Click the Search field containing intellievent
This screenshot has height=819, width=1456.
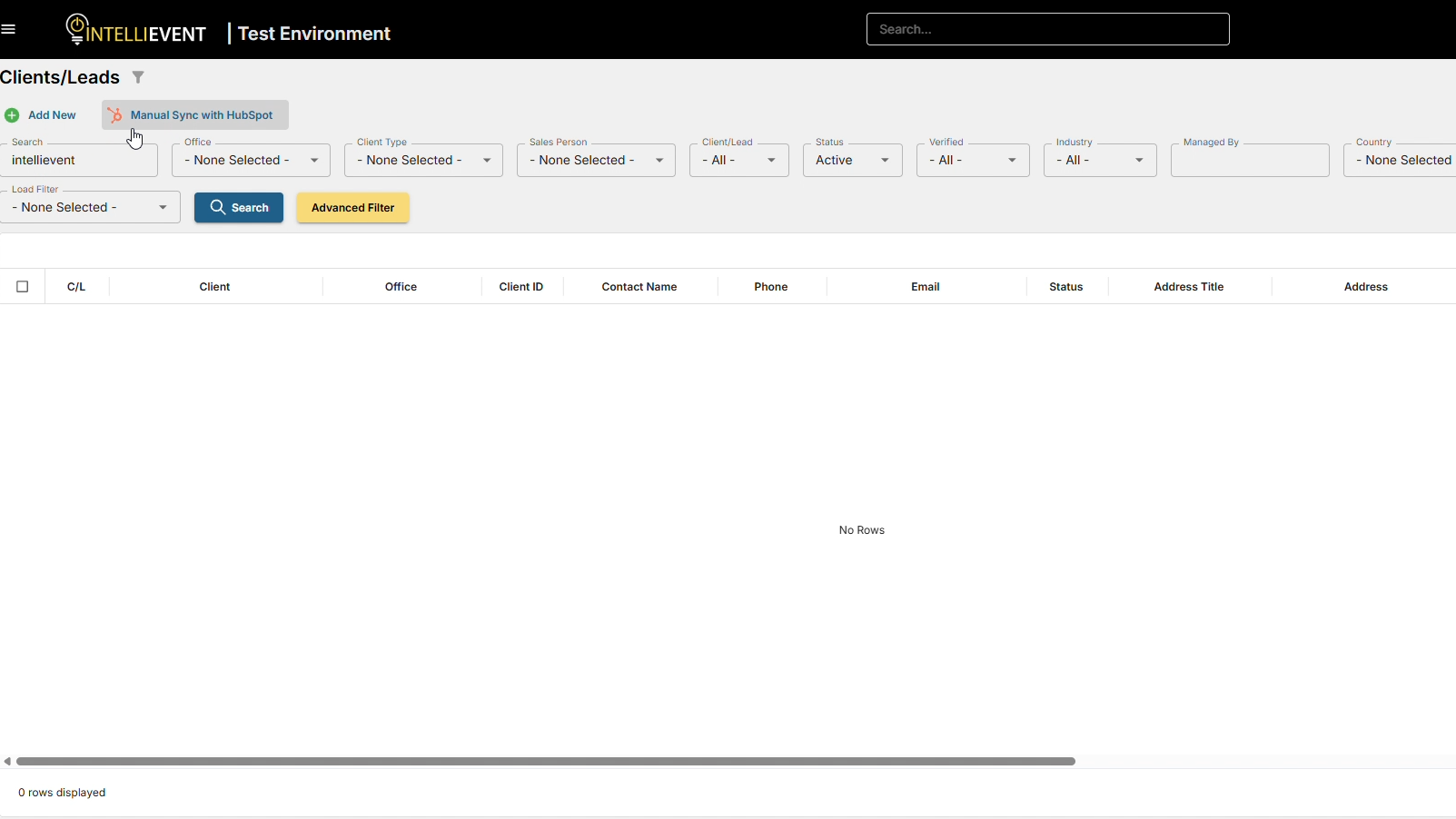[x=79, y=161]
